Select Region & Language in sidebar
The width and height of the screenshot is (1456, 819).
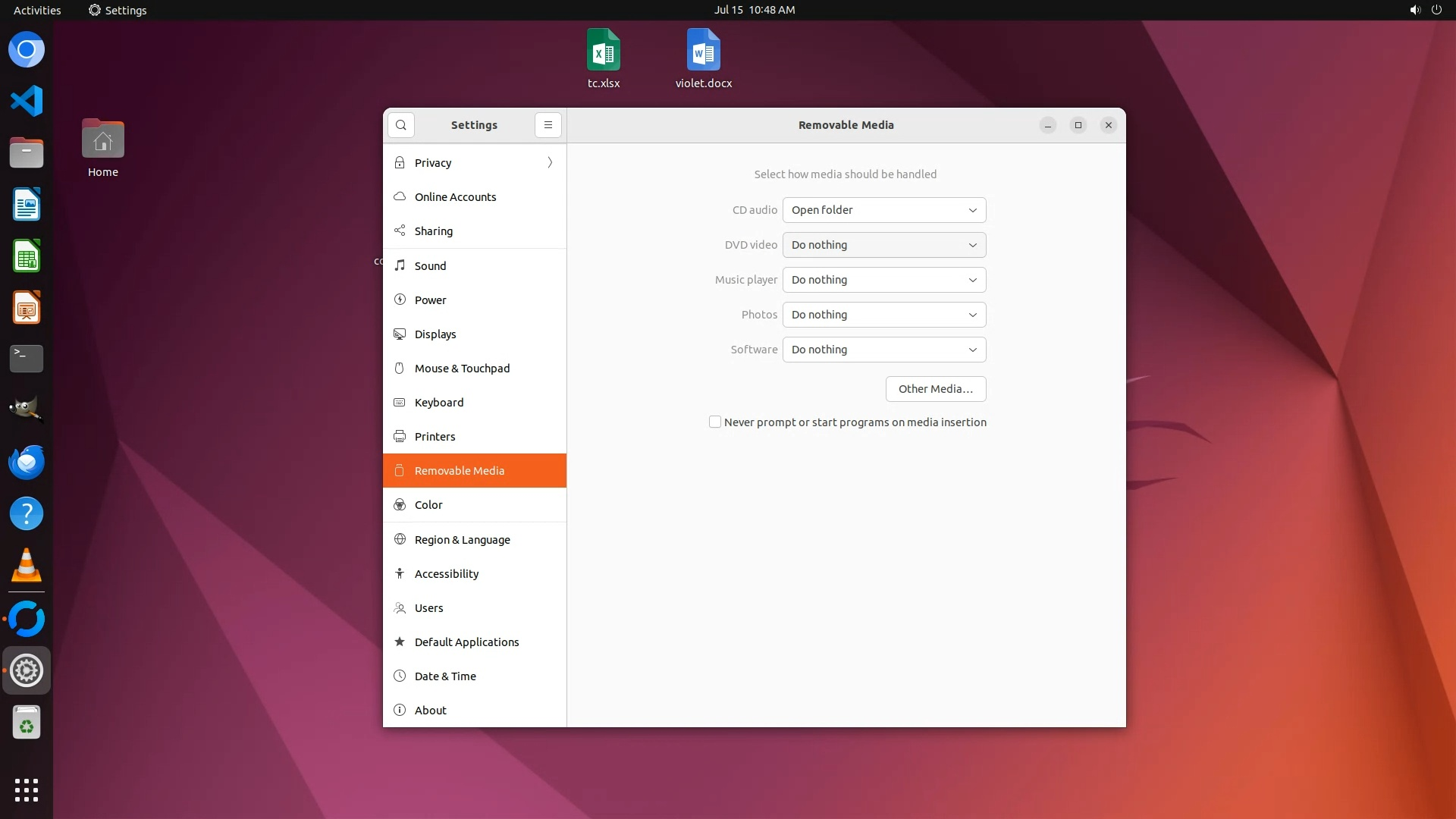click(x=462, y=539)
